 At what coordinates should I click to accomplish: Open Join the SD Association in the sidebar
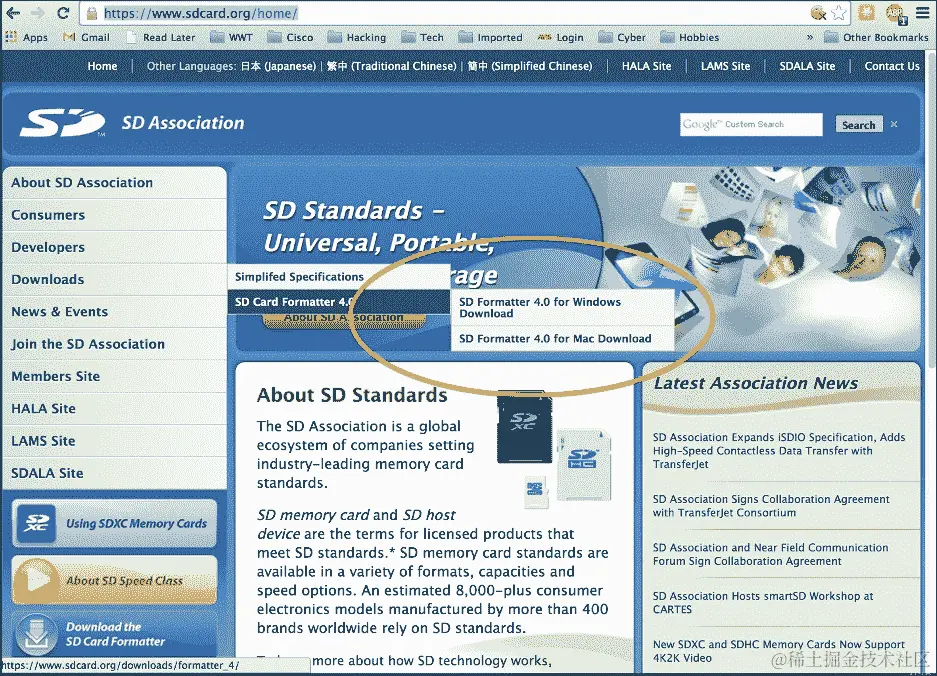pyautogui.click(x=115, y=344)
